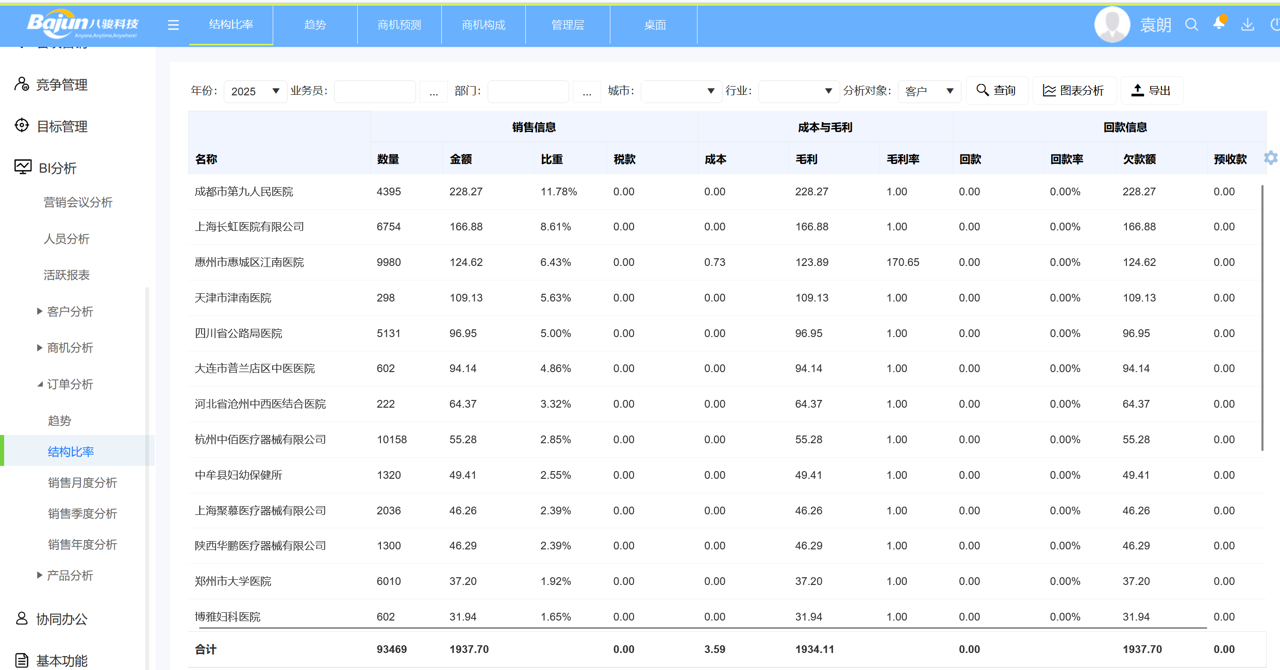
Task: Expand the 客户分析 tree node
Action: point(40,312)
